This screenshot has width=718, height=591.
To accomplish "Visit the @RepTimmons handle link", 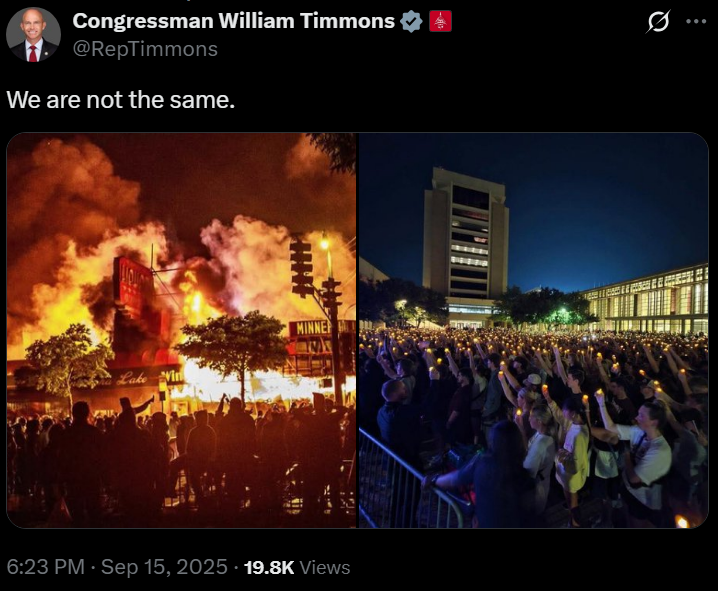I will point(145,49).
